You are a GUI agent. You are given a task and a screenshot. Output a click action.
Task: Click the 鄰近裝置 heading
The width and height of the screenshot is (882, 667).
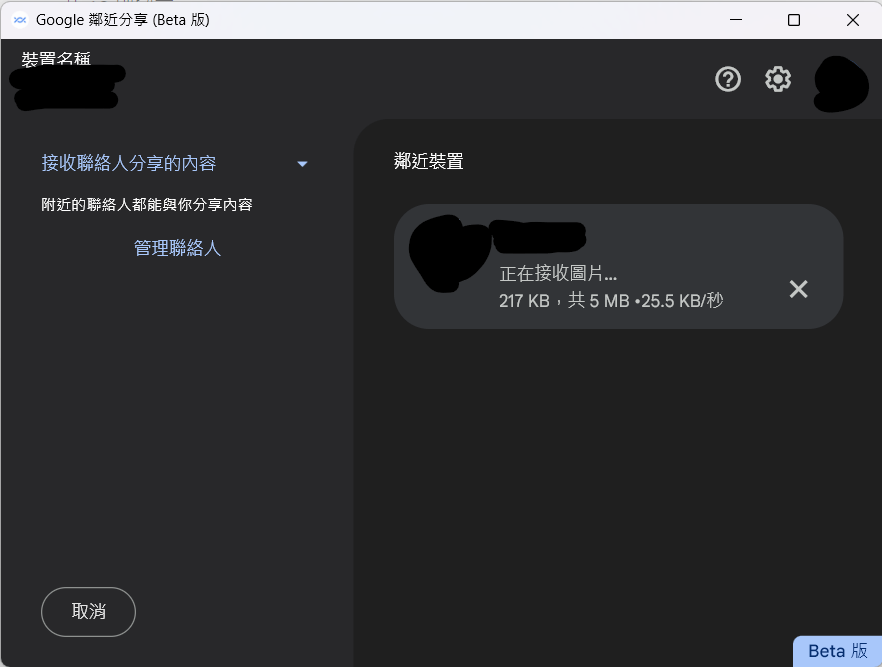pos(429,161)
